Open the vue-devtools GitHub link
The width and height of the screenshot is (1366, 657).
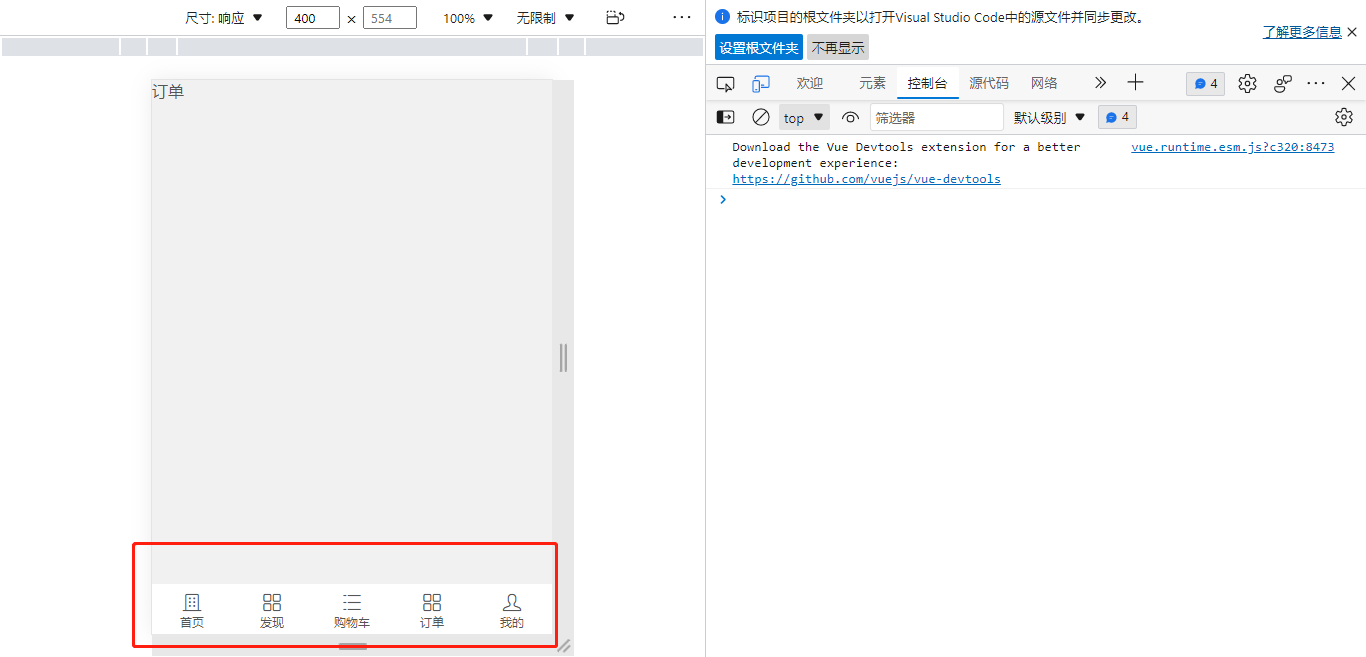point(866,179)
